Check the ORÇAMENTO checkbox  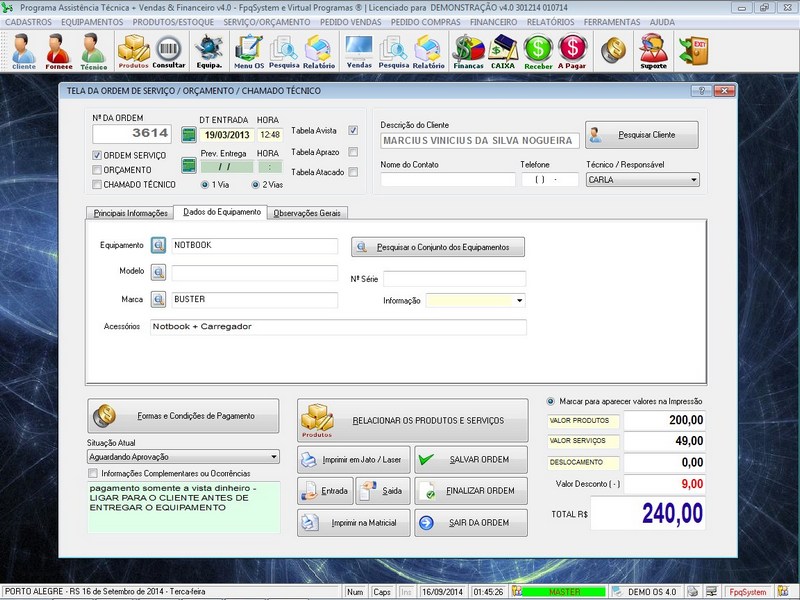(97, 170)
